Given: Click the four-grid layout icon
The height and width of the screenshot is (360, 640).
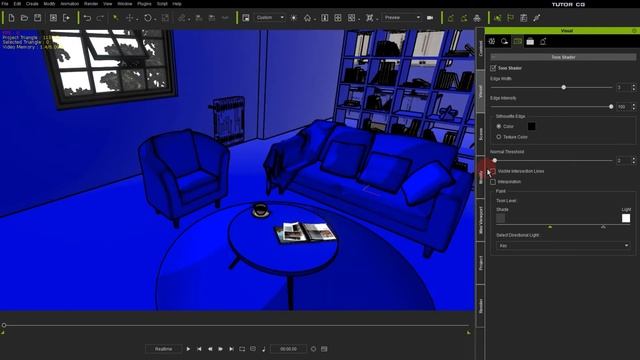Looking at the screenshot, I should tap(338, 18).
